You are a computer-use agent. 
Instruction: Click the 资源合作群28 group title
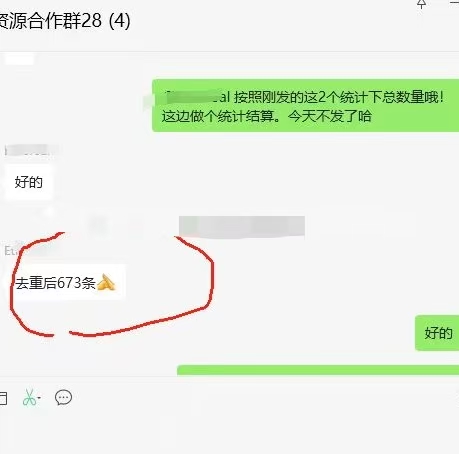(x=50, y=21)
